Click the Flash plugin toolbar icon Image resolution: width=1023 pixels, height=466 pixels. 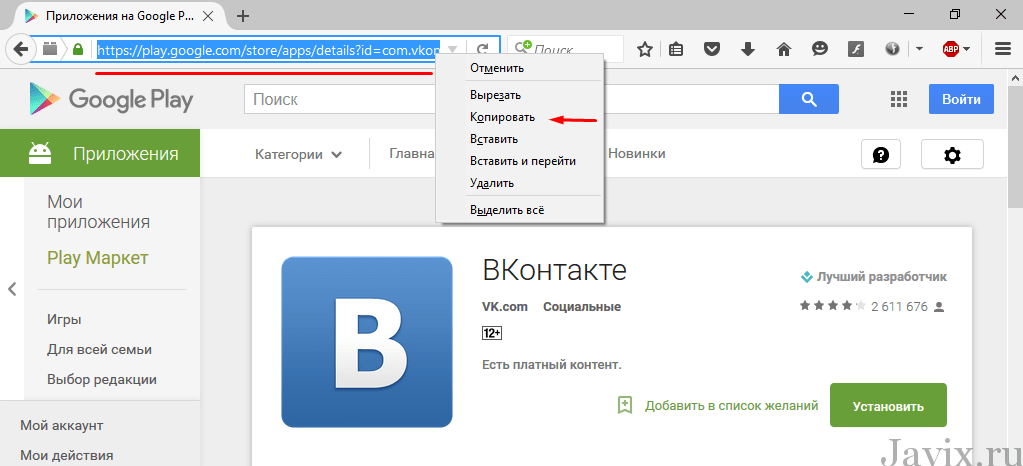855,49
